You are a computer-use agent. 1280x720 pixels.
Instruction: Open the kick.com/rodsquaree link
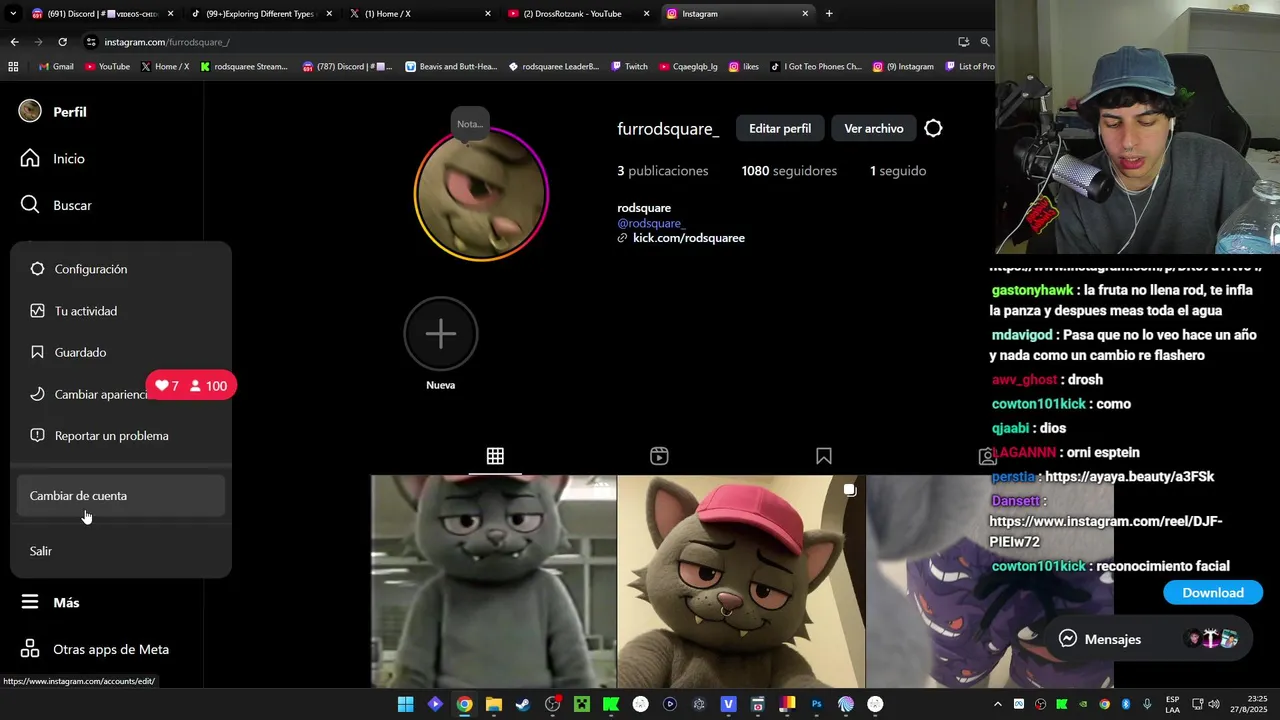(688, 238)
